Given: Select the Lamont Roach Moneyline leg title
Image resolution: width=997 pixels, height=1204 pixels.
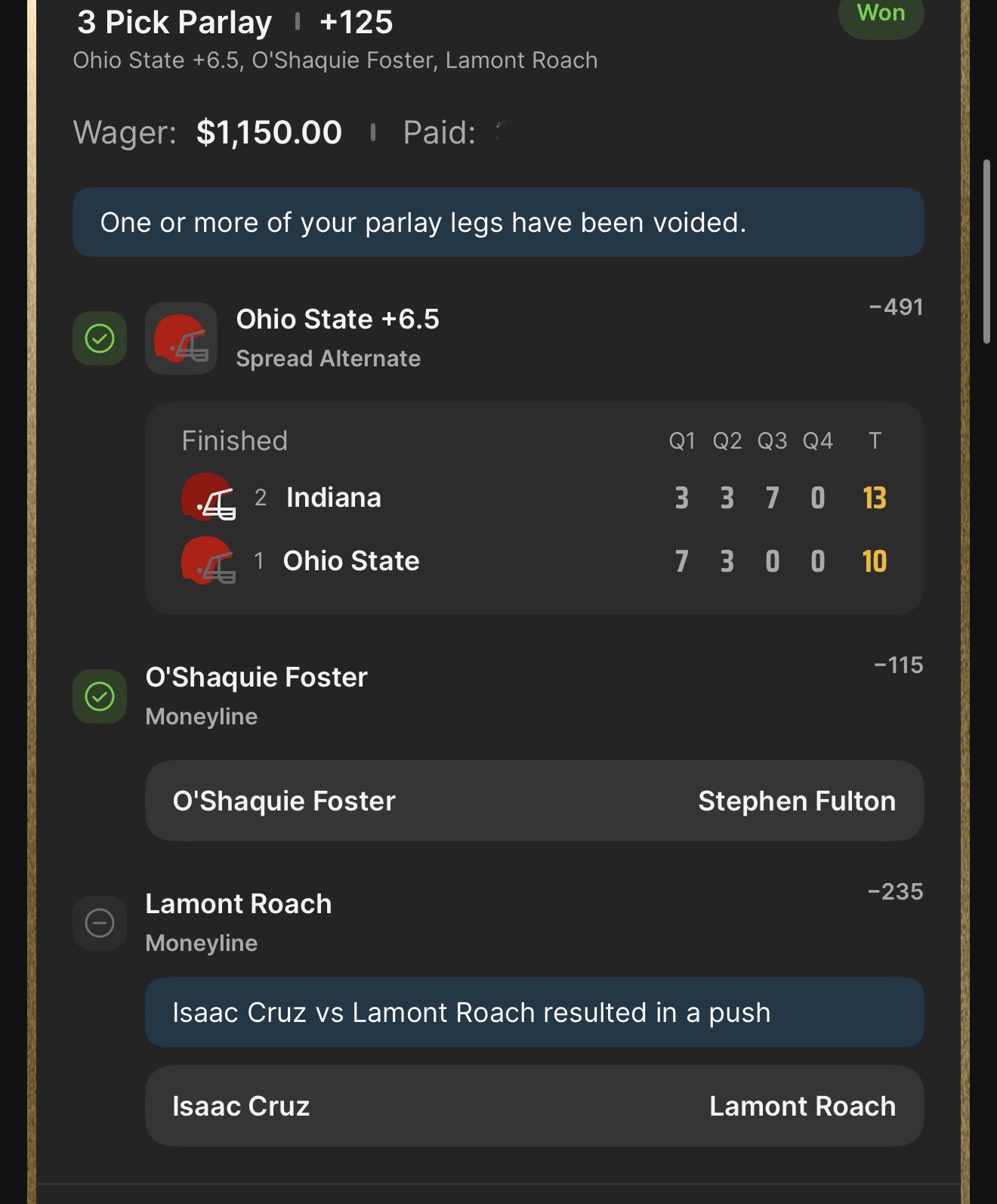Looking at the screenshot, I should [239, 904].
